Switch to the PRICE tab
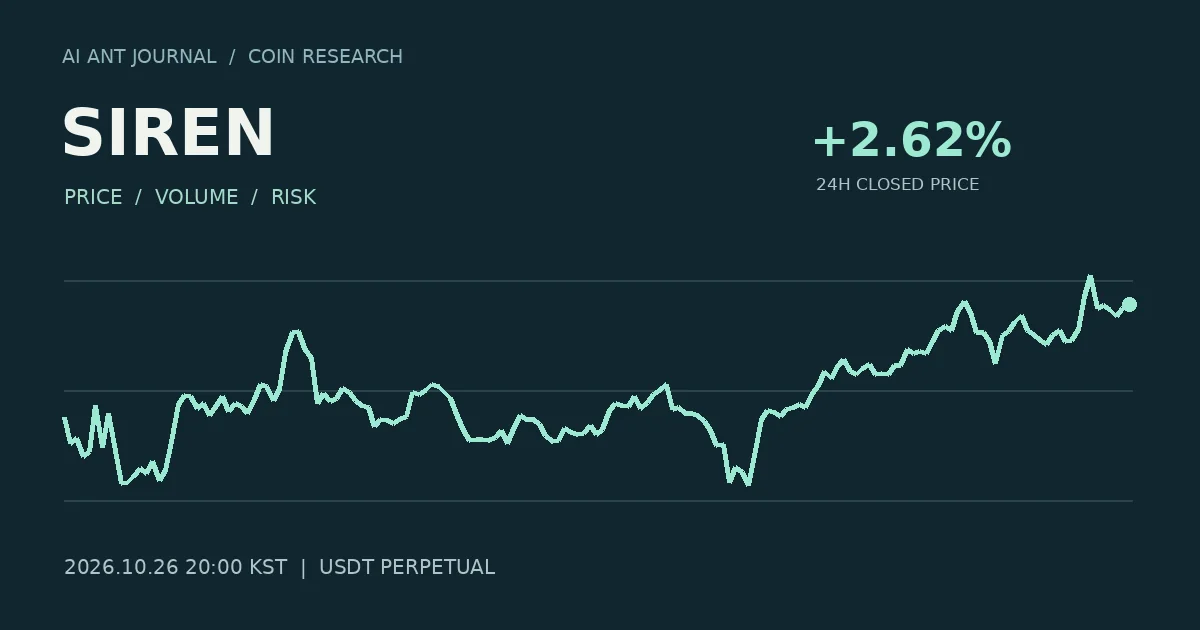The image size is (1200, 630). 93,197
